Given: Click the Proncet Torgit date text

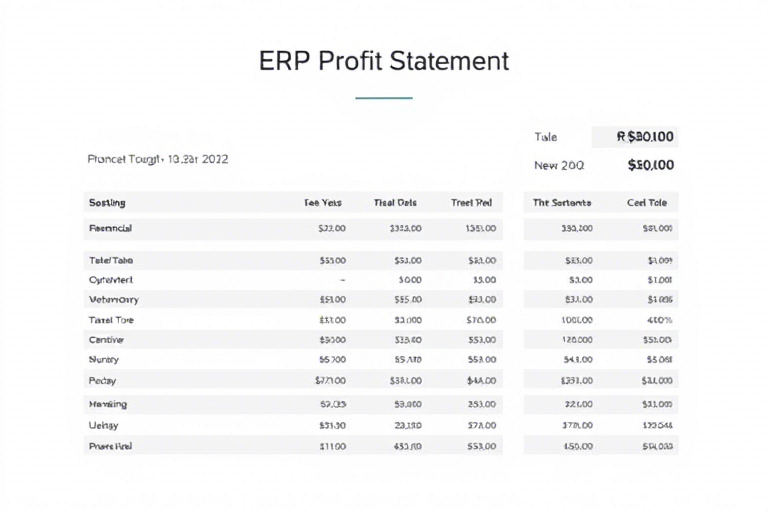Looking at the screenshot, I should click(158, 159).
